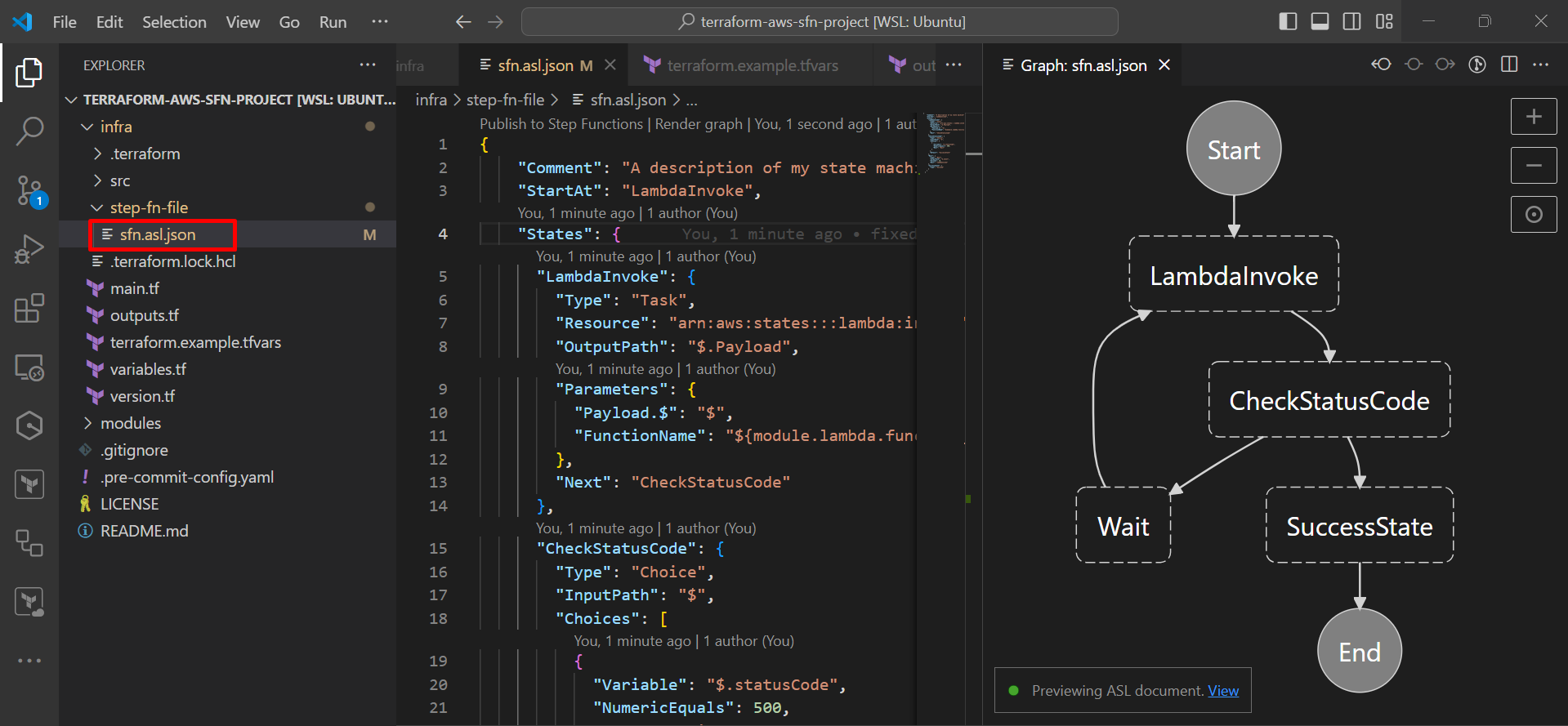Open the Search view in activity bar

pos(29,131)
